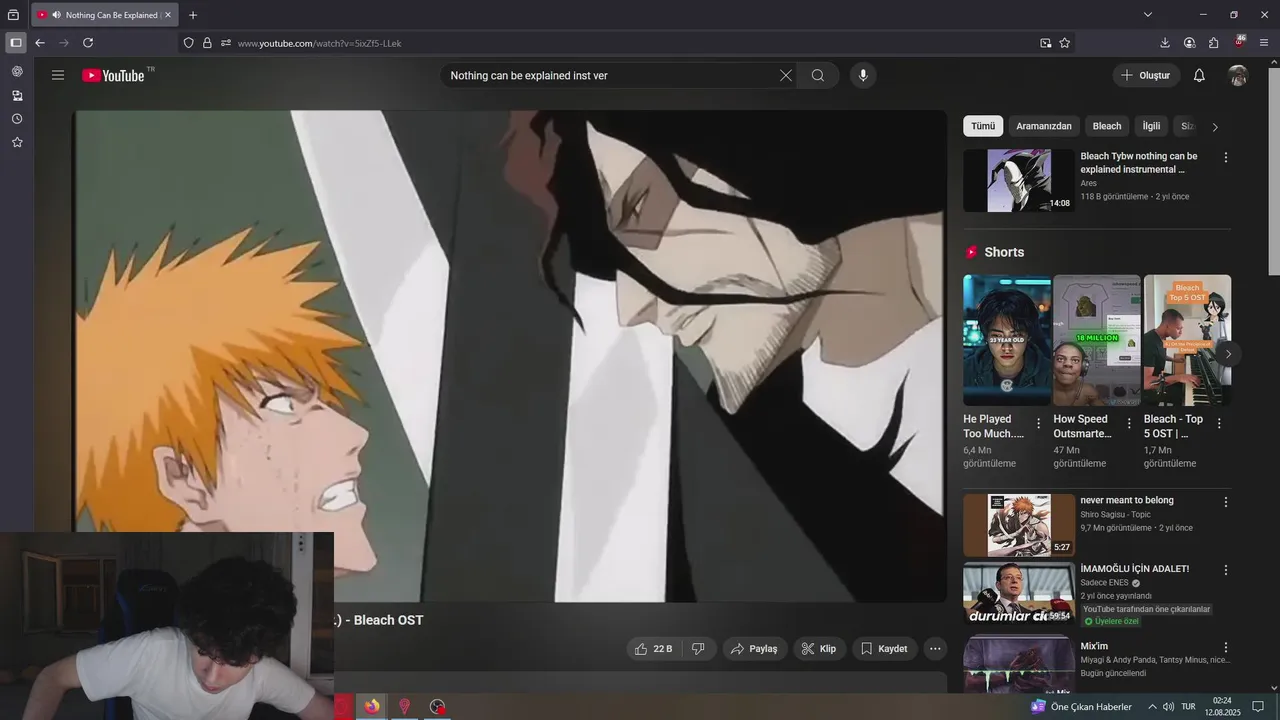The height and width of the screenshot is (720, 1280).
Task: Select the Bleach filter chip
Action: 1107,126
